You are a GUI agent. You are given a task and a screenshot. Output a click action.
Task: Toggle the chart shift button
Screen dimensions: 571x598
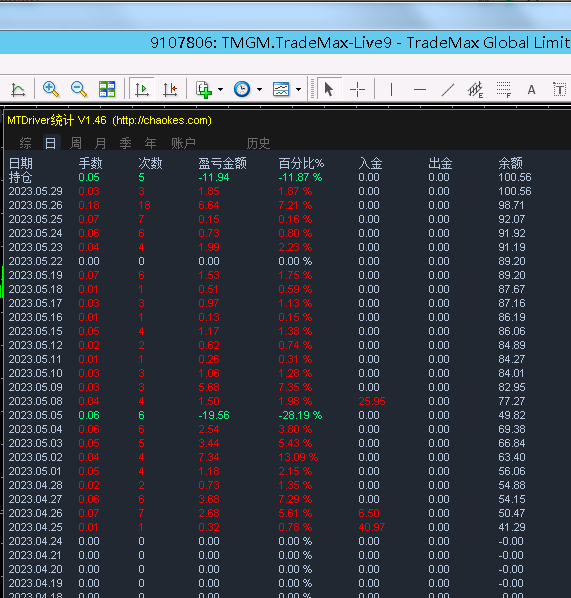[170, 89]
